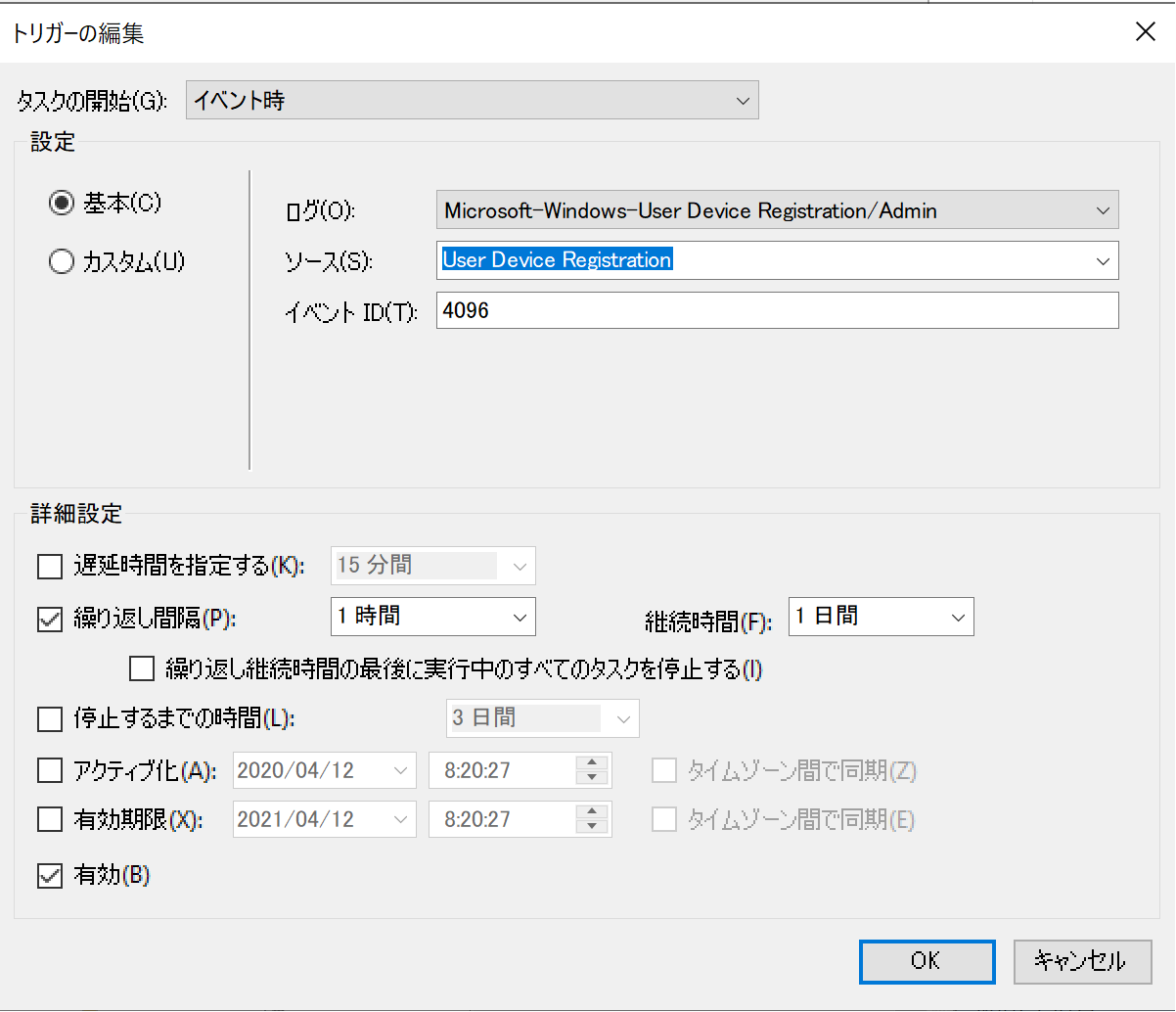Open タスクの開始(G) dropdown
The width and height of the screenshot is (1176, 1012).
[x=473, y=100]
